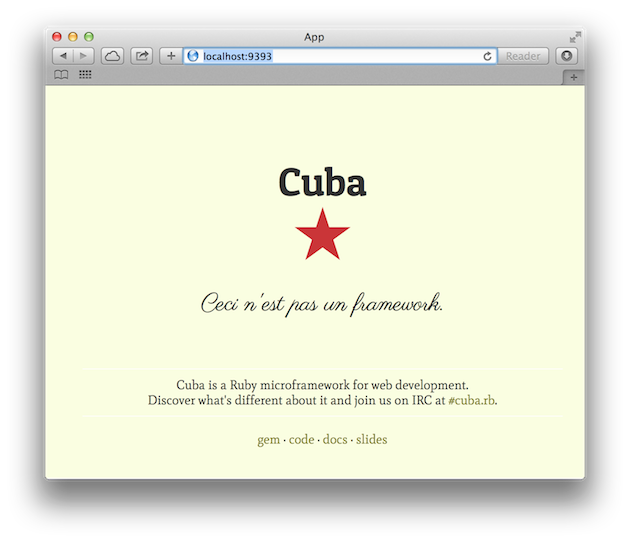Open the bookmarks book icon in the bookmarks bar
This screenshot has width=630, height=542.
[61, 75]
